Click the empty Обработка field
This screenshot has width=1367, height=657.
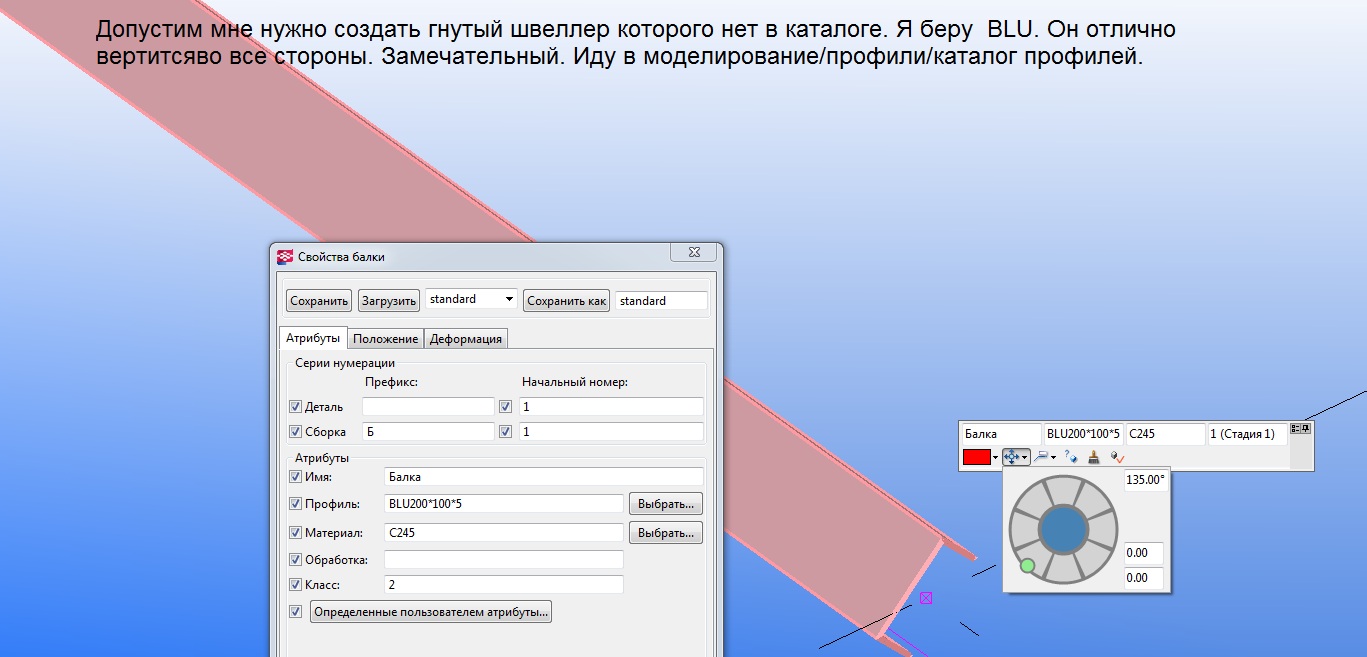pos(504,559)
